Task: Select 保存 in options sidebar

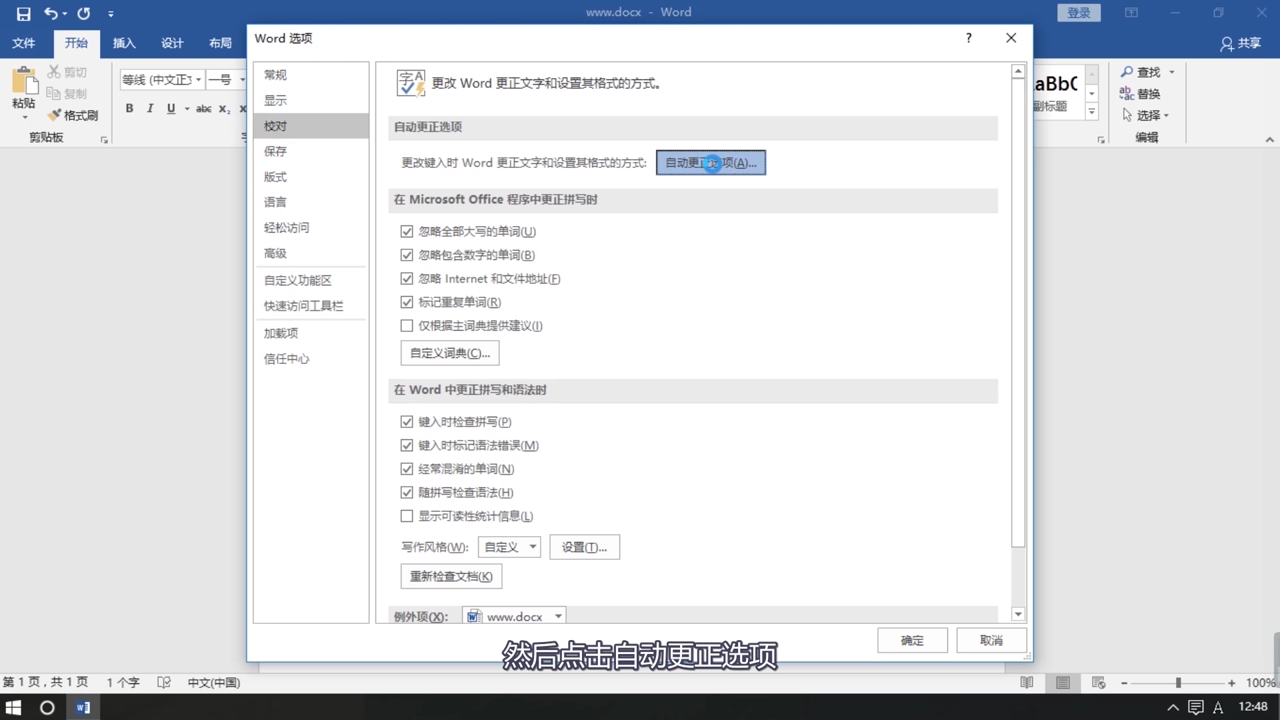Action: point(311,151)
